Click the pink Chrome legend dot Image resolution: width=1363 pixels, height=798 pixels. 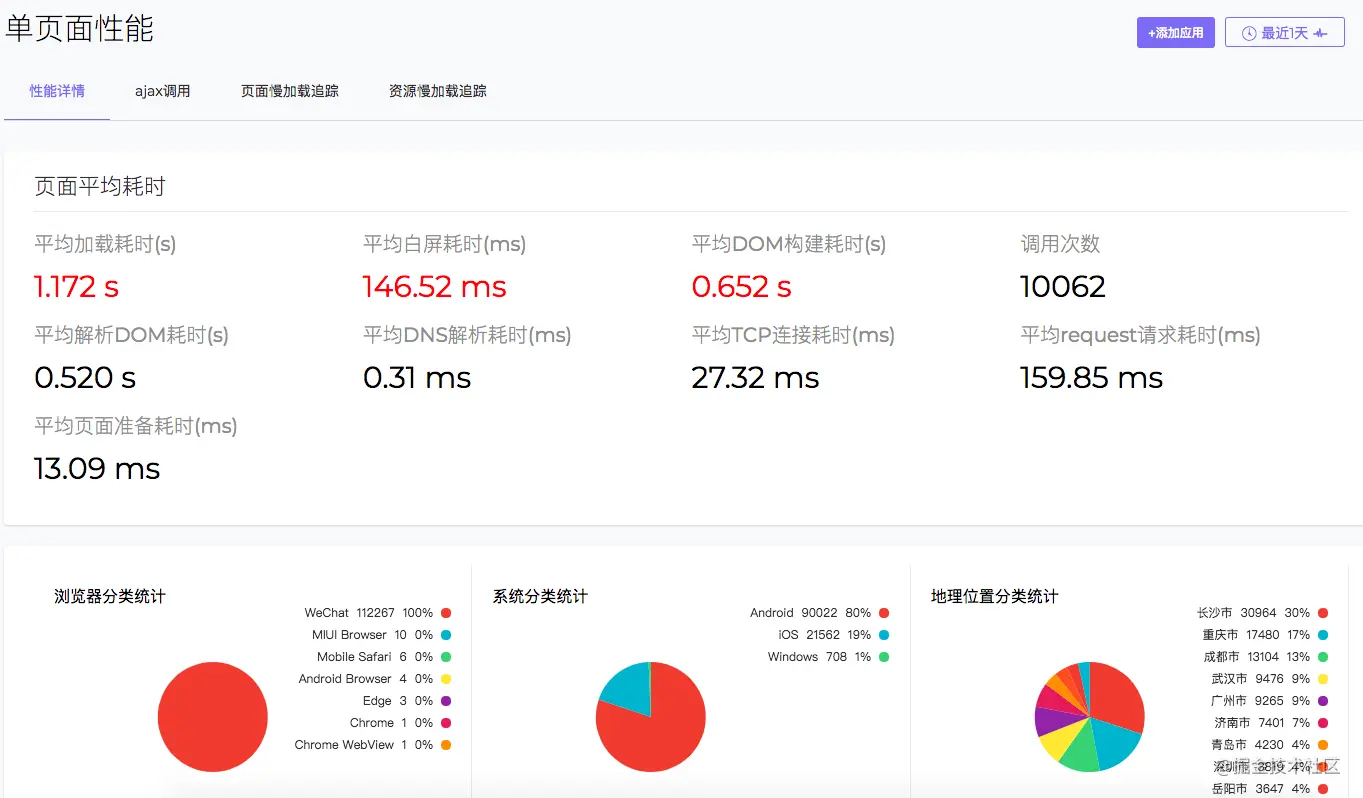click(x=446, y=723)
